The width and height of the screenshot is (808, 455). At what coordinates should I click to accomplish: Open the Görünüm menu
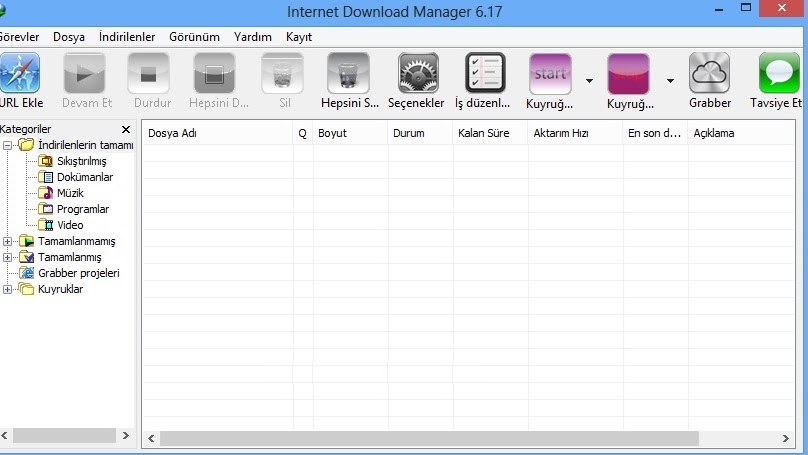click(194, 37)
